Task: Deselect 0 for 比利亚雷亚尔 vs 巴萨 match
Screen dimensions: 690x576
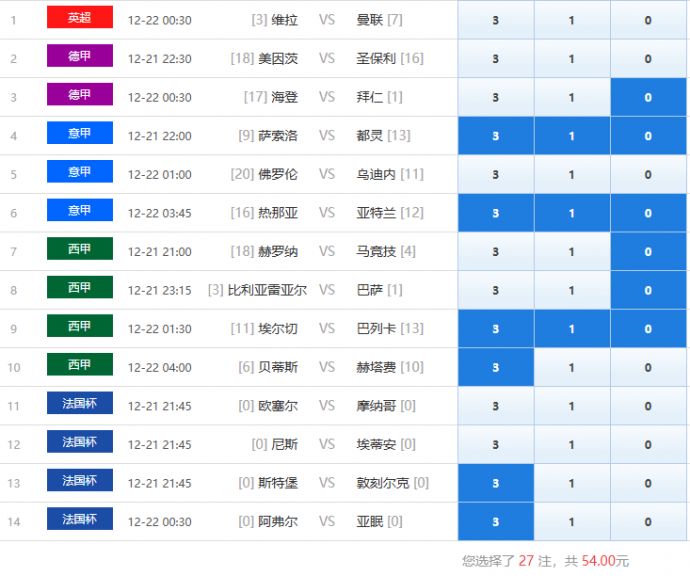Action: pos(648,290)
